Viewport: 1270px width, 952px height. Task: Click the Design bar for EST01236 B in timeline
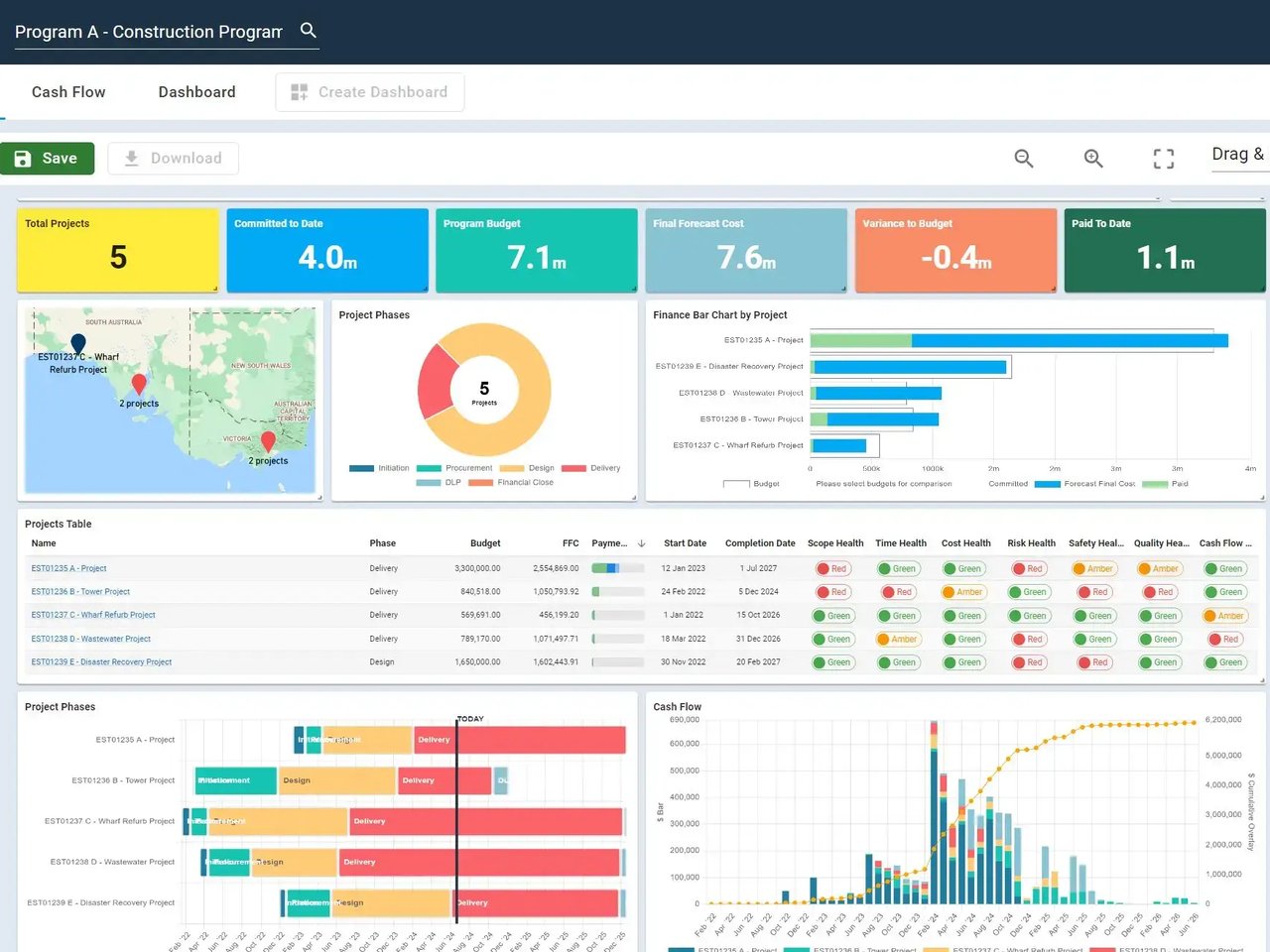(x=337, y=780)
